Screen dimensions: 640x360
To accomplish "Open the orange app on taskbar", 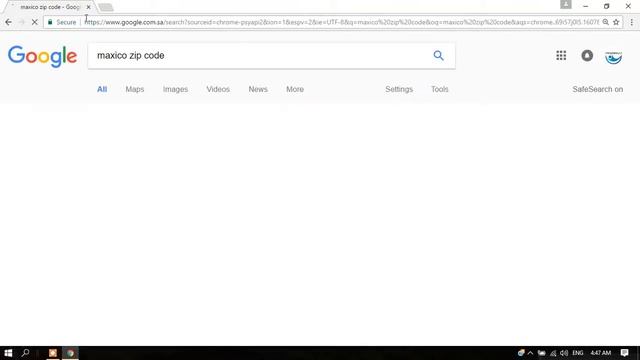I will (x=53, y=353).
